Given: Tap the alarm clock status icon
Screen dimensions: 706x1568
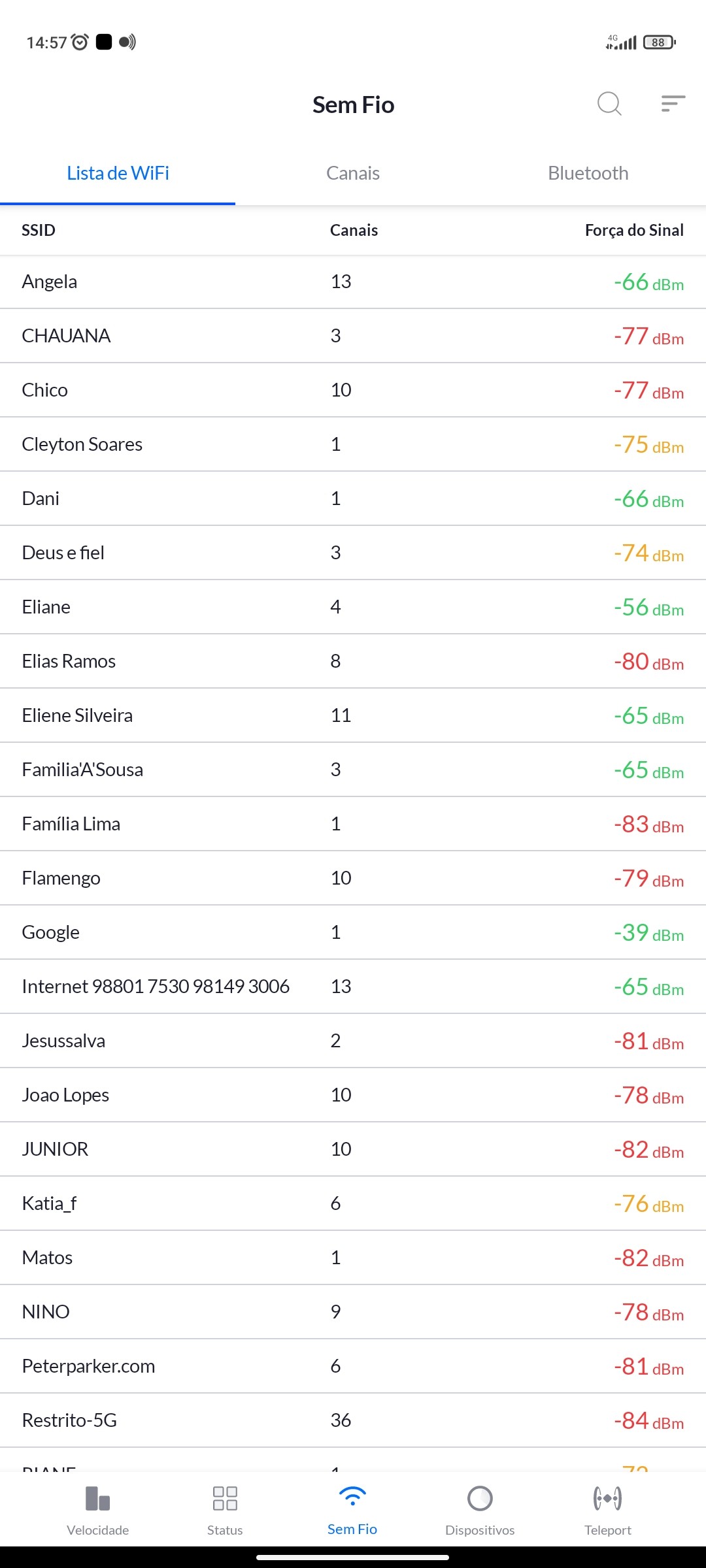Looking at the screenshot, I should 80,42.
